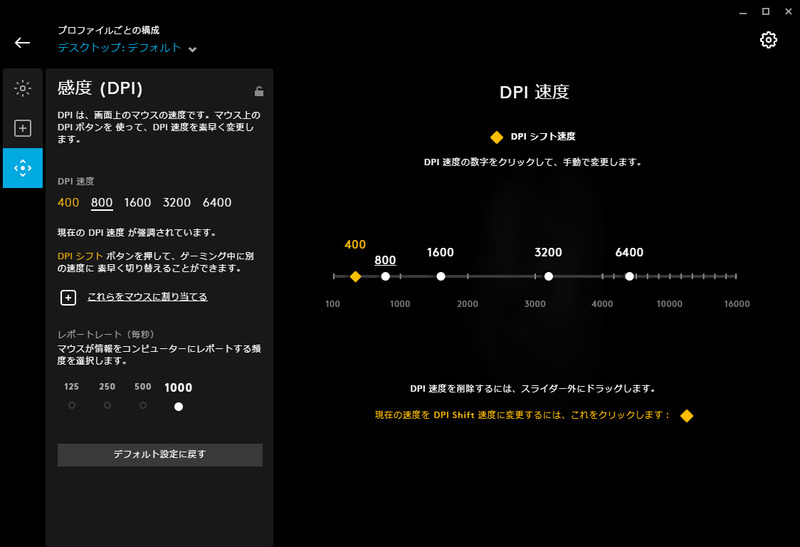Set report rate to 250
Screen dimensions: 800x547
[x=107, y=405]
